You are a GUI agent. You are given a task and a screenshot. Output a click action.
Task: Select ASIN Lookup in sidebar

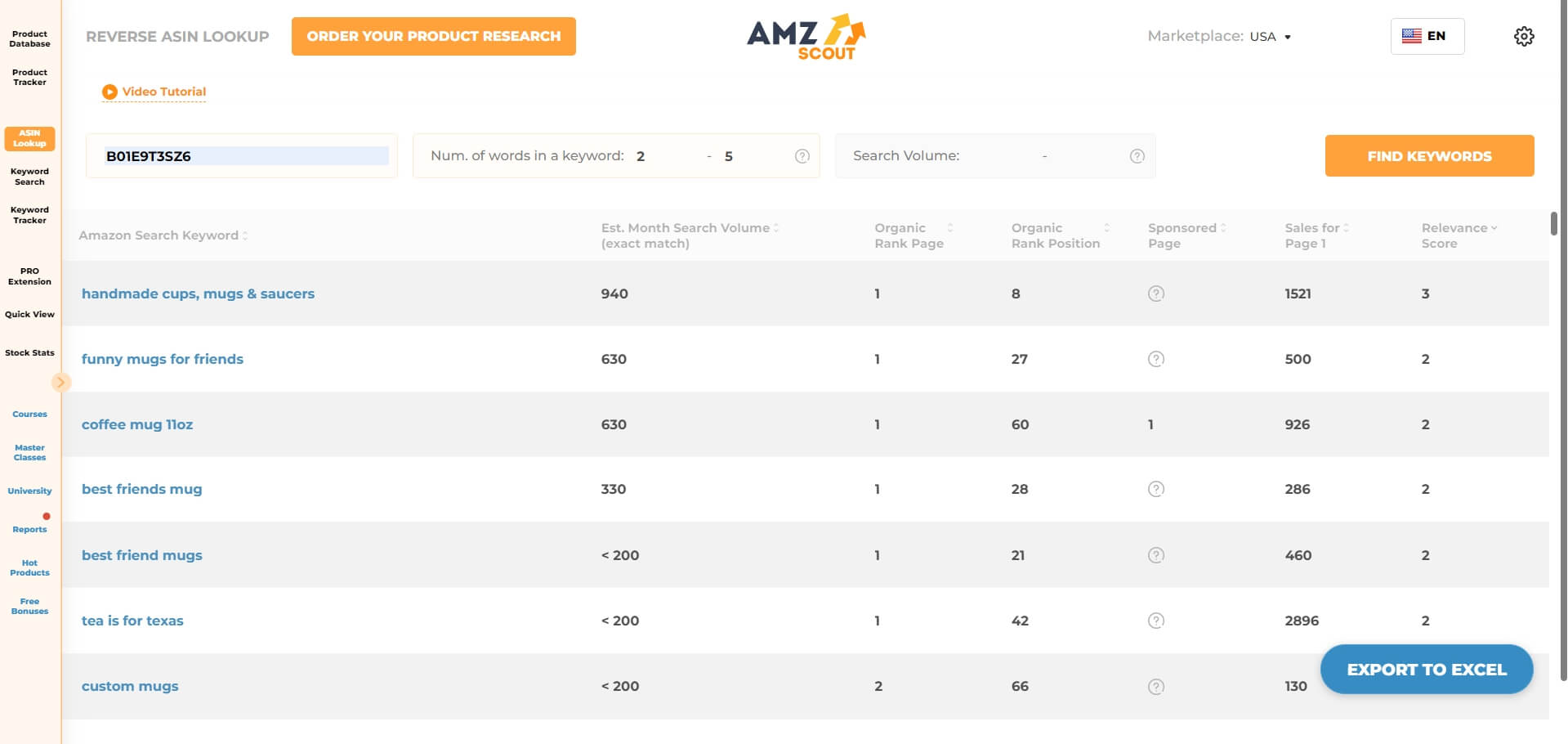click(29, 138)
